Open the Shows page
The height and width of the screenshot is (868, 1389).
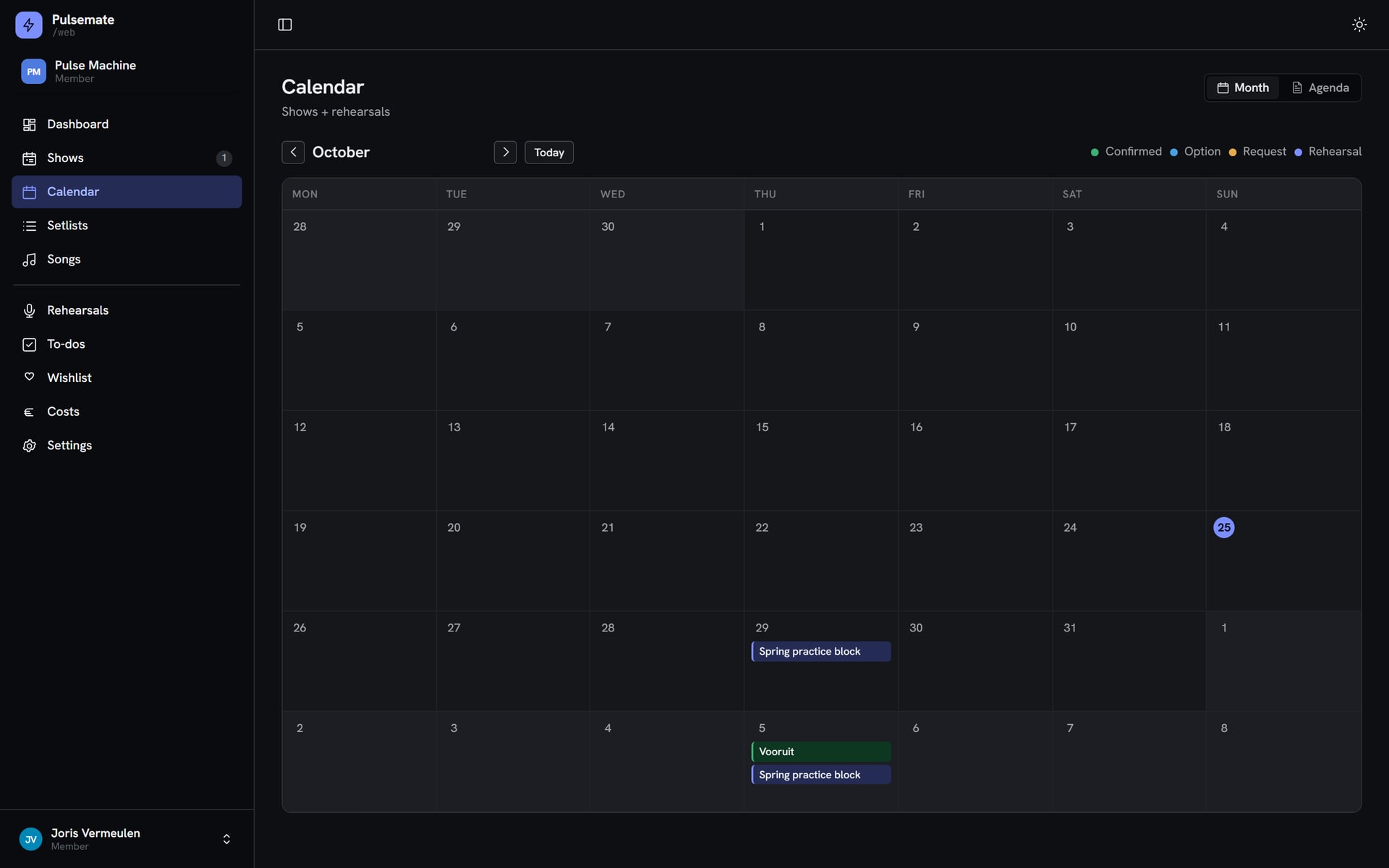127,158
